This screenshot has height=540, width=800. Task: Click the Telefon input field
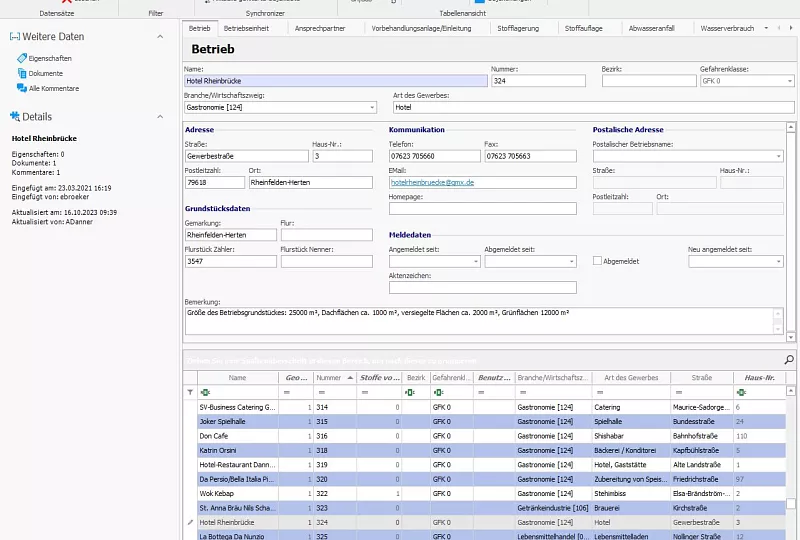tap(434, 156)
